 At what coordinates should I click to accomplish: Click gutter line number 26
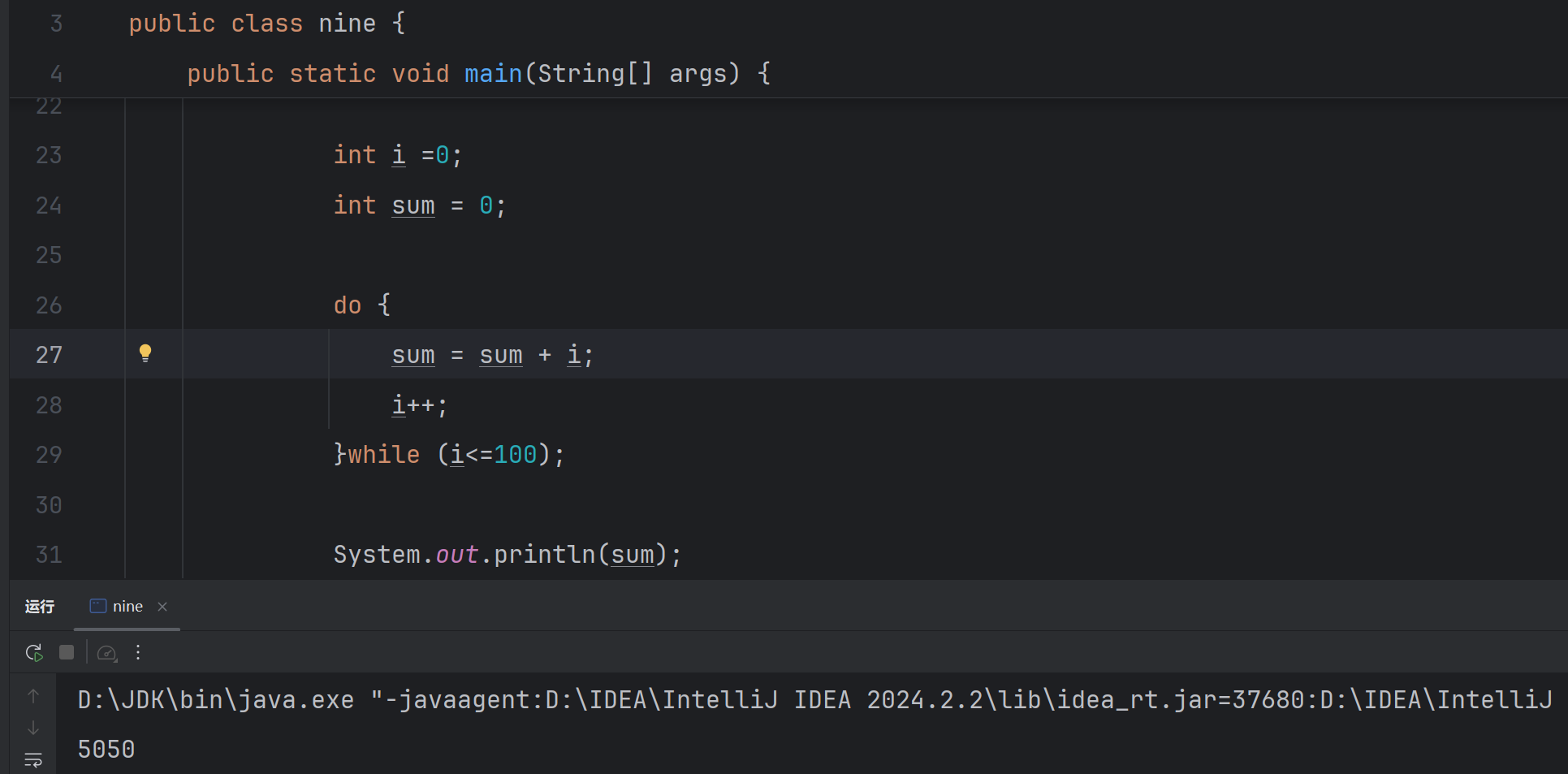click(49, 305)
